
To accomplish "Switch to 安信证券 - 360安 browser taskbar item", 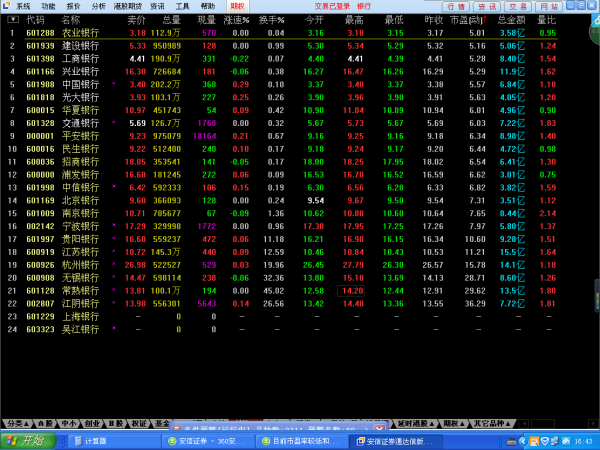I will click(207, 441).
